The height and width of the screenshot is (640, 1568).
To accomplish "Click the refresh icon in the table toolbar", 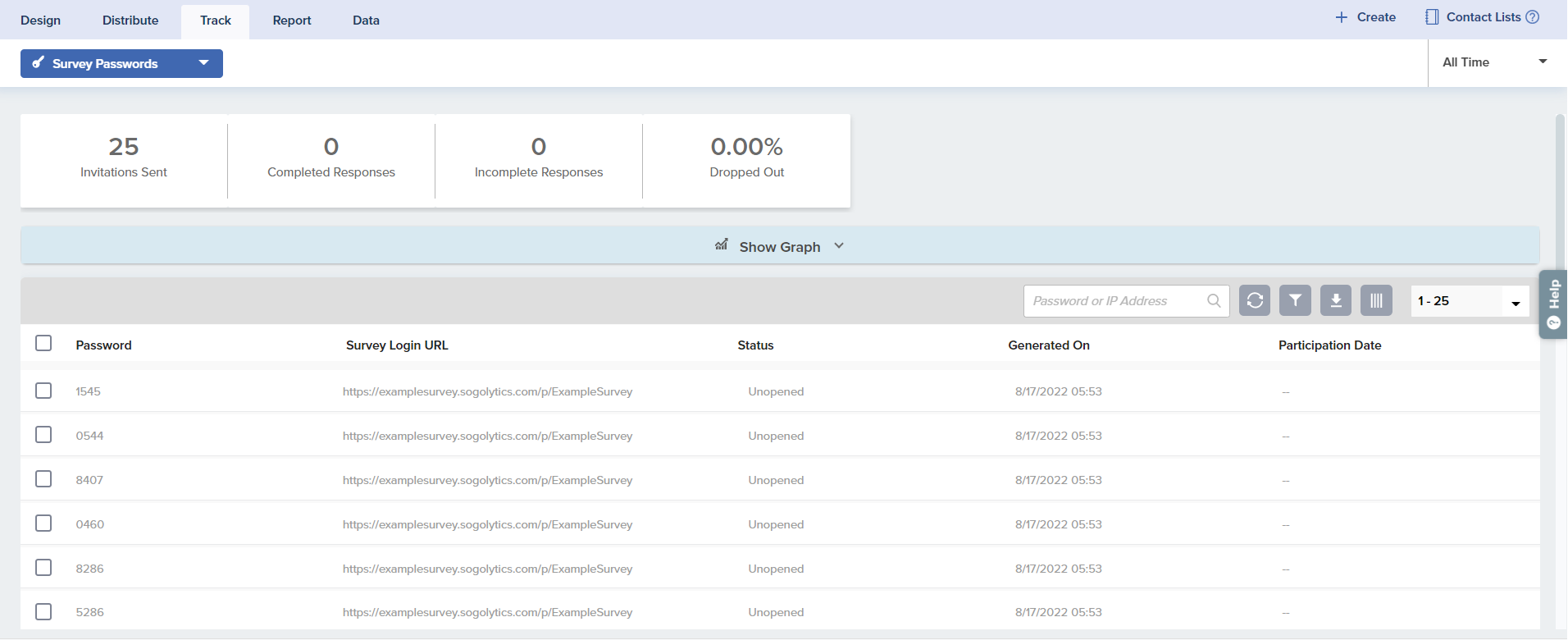I will coord(1255,300).
